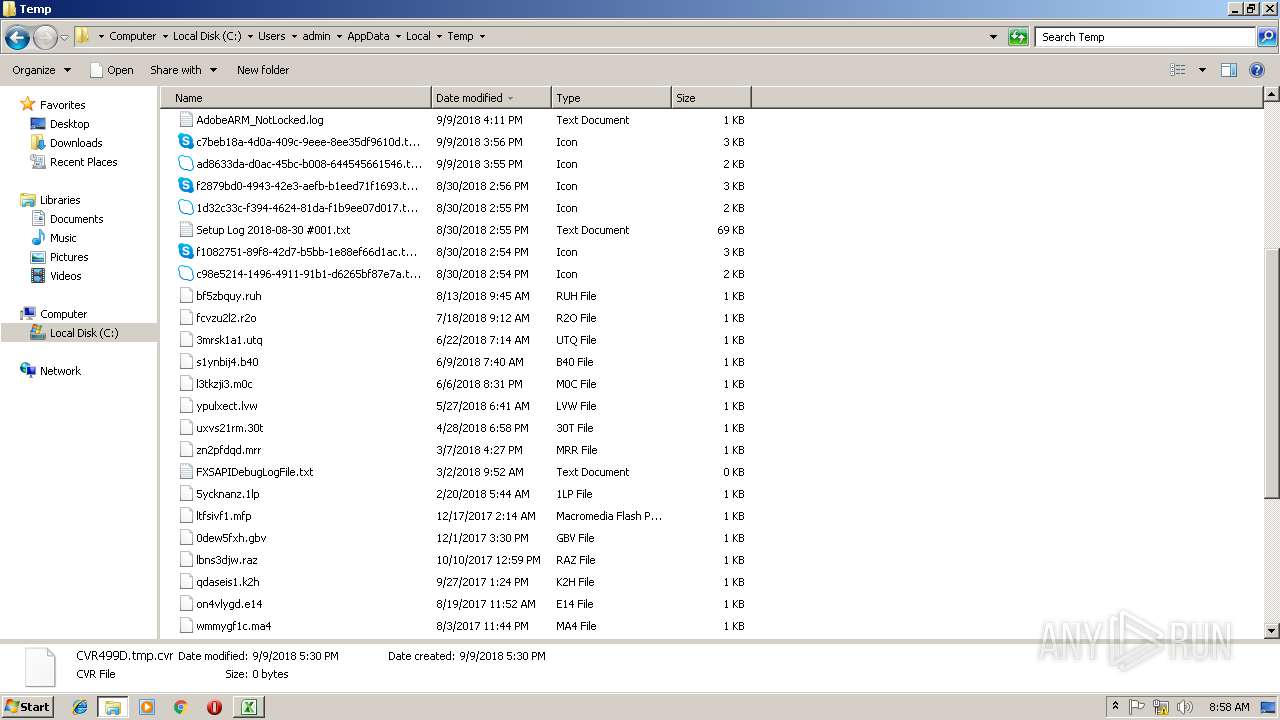Open Desktop in Favorites
The height and width of the screenshot is (720, 1280).
(69, 124)
